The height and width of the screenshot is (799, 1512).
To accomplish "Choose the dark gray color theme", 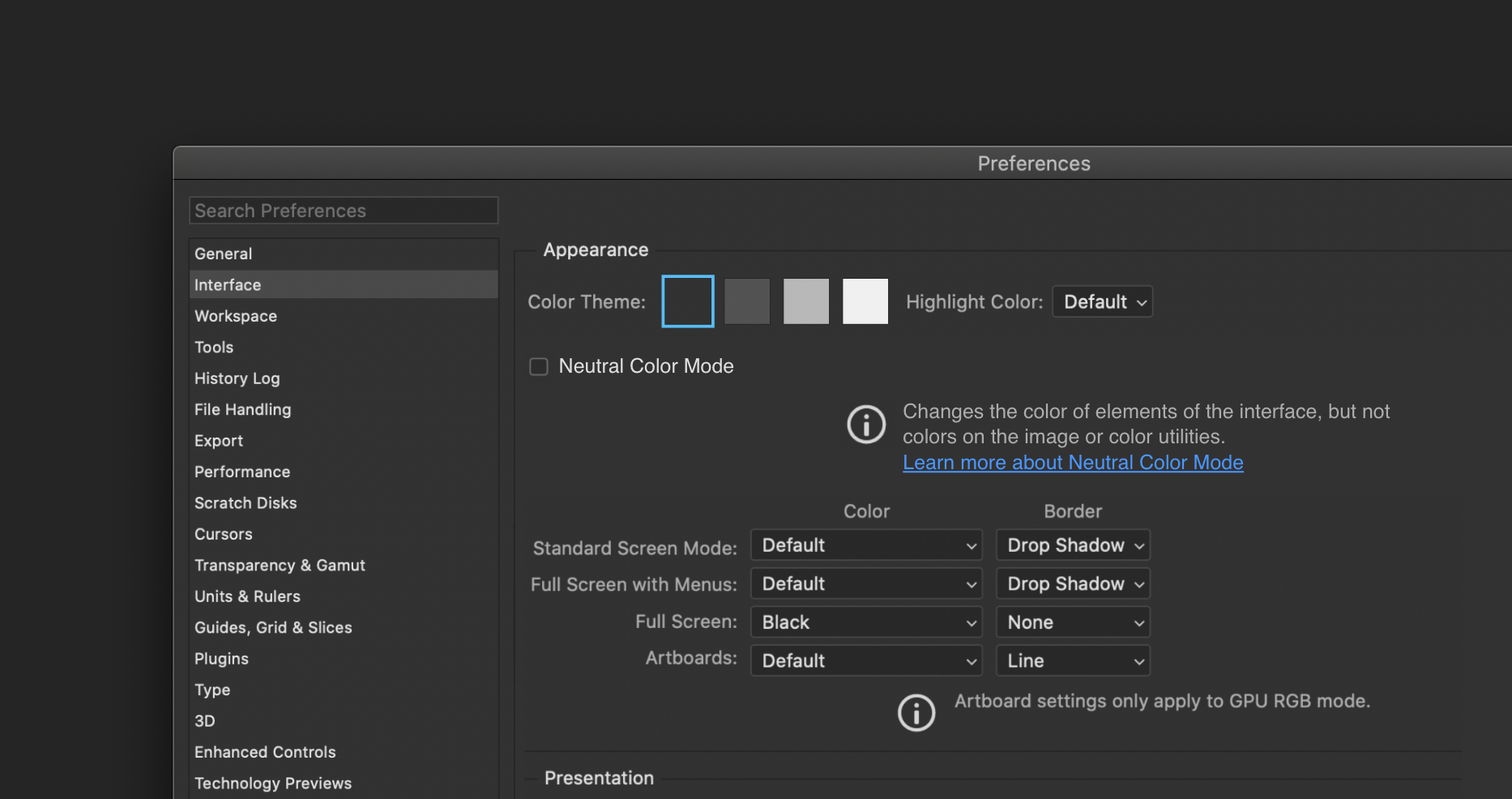I will coord(746,301).
